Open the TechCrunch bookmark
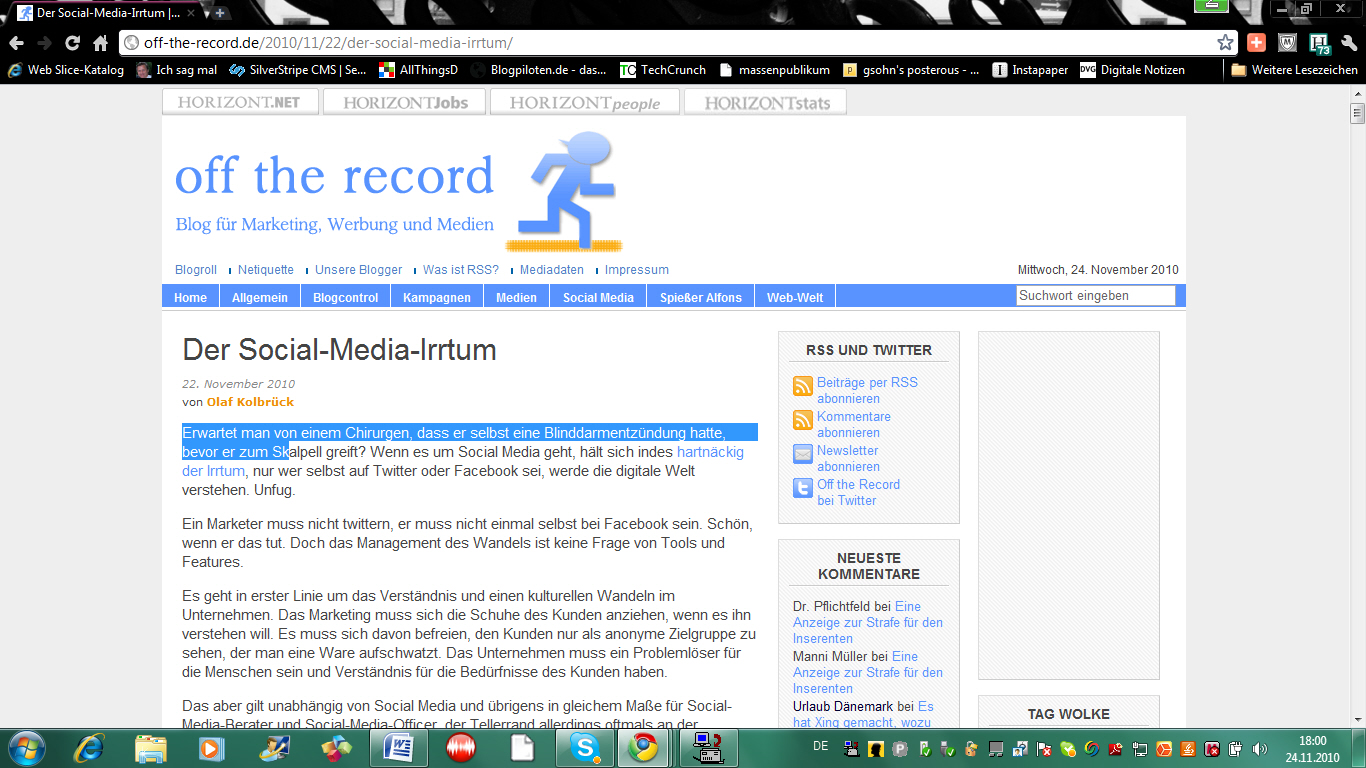Image resolution: width=1366 pixels, height=768 pixels. pyautogui.click(x=663, y=70)
